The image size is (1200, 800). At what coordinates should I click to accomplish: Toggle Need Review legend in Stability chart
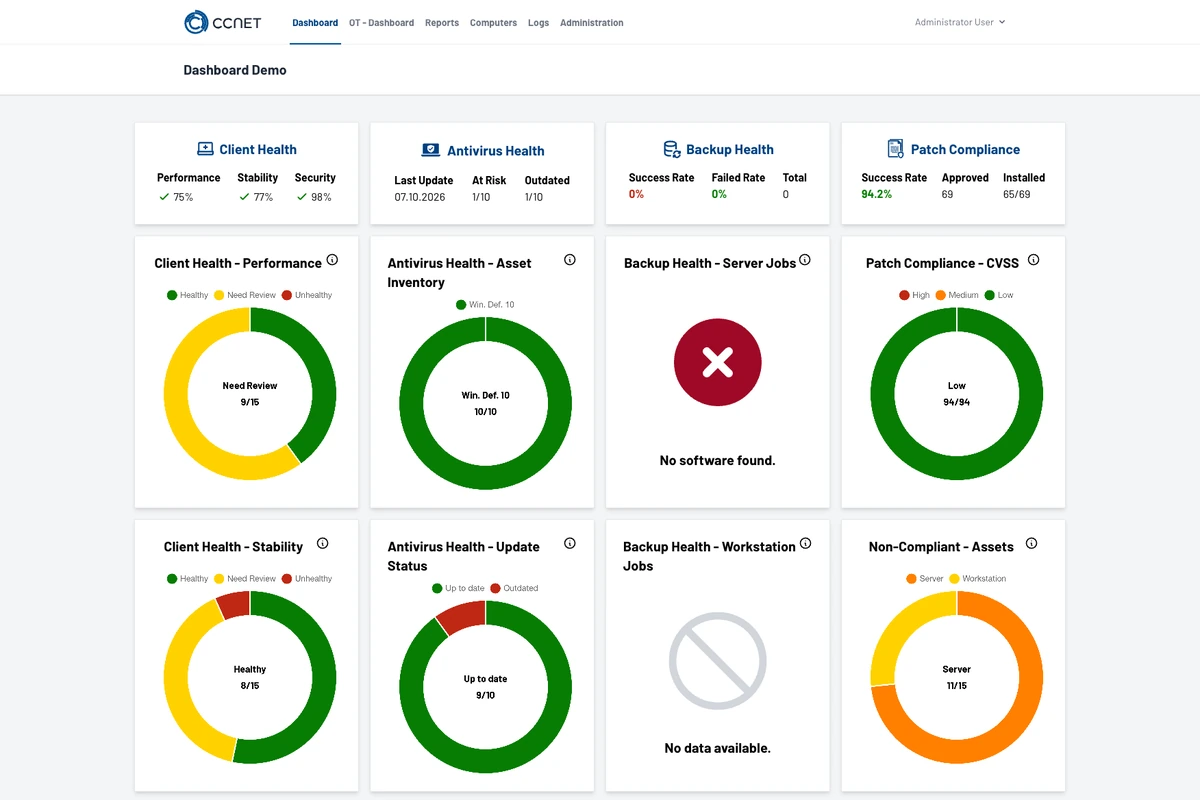244,579
